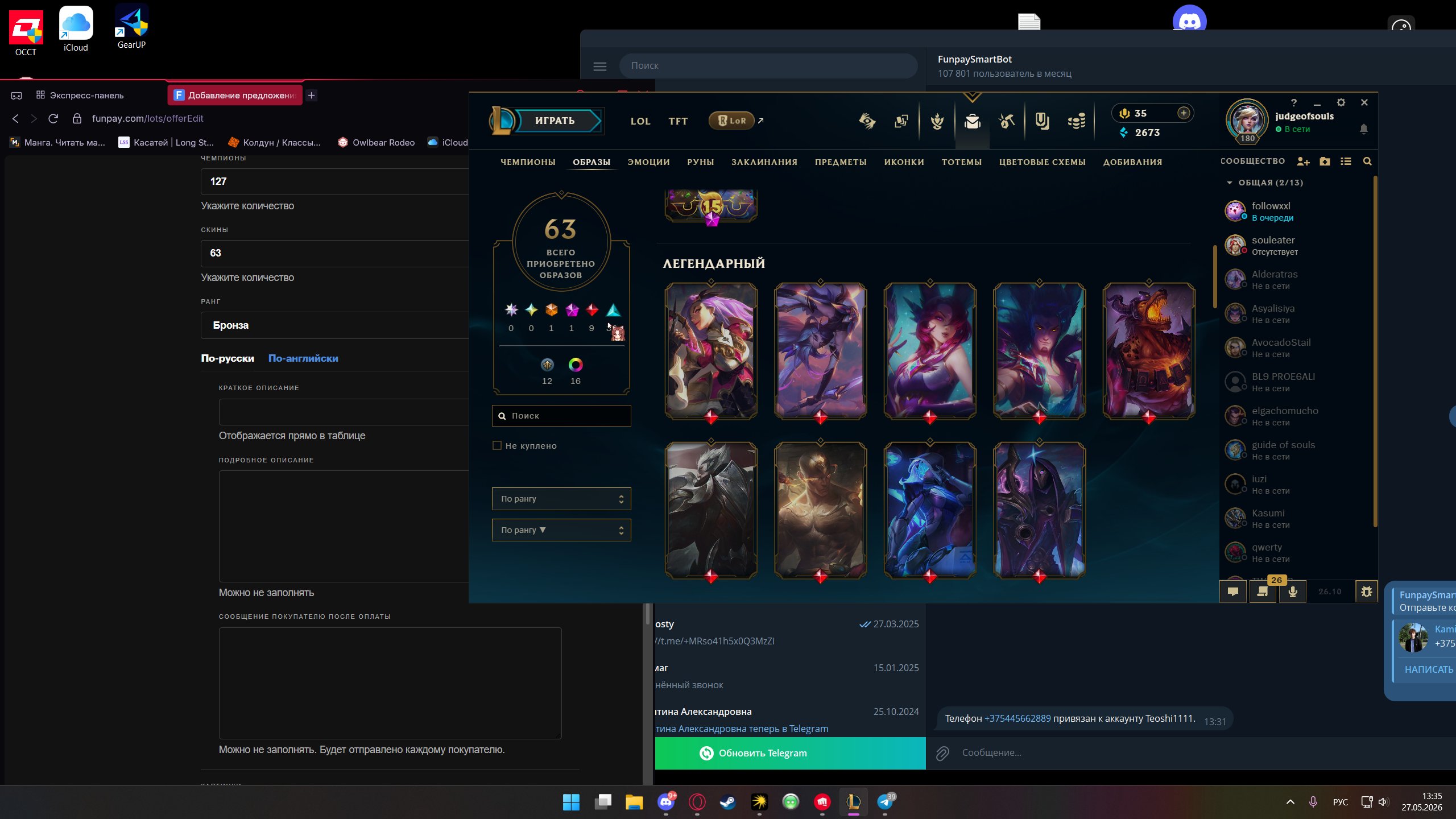
Task: Open the League help question mark
Action: pos(1294,102)
